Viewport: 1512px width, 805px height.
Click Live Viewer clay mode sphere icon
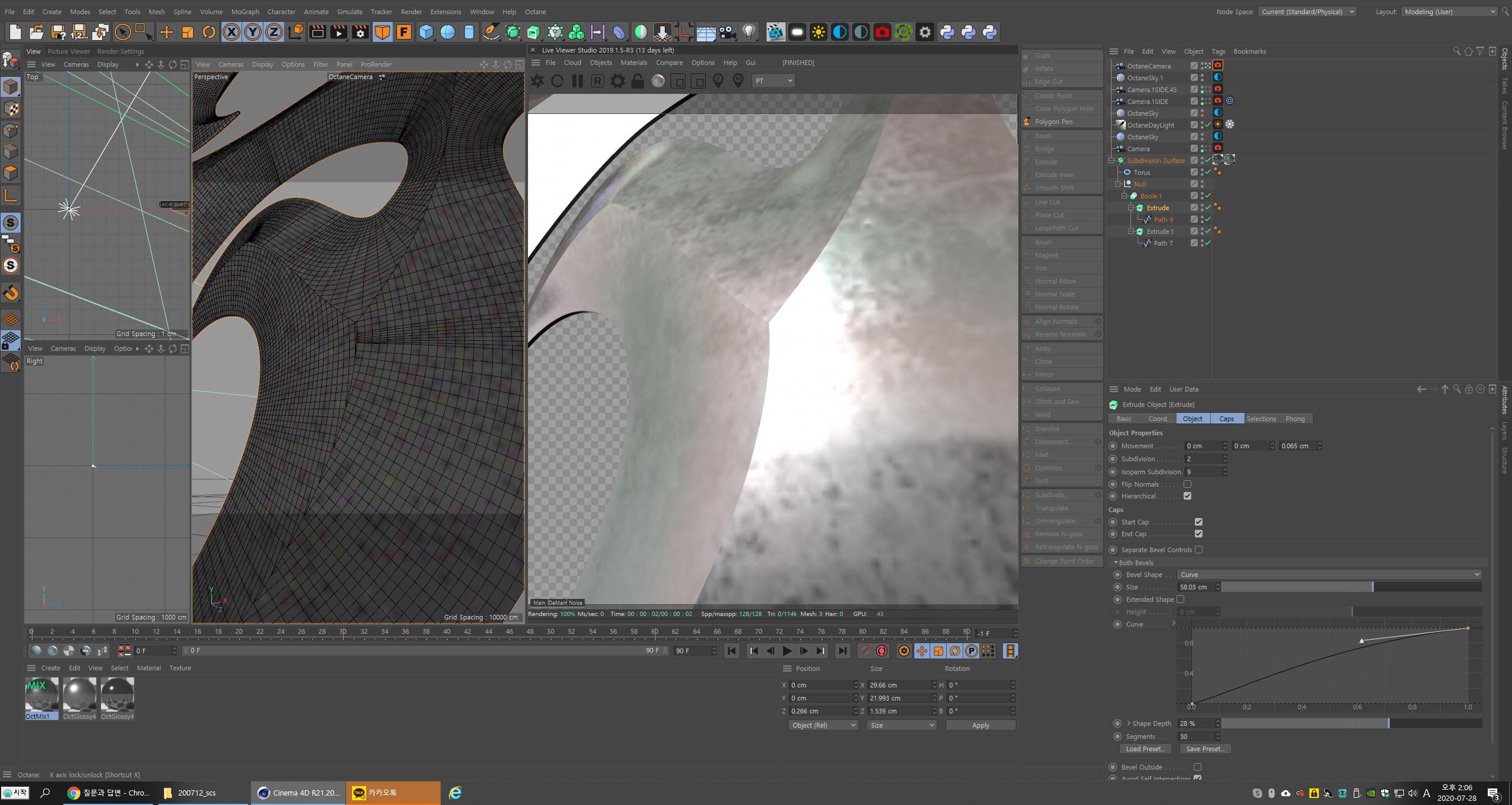click(657, 81)
